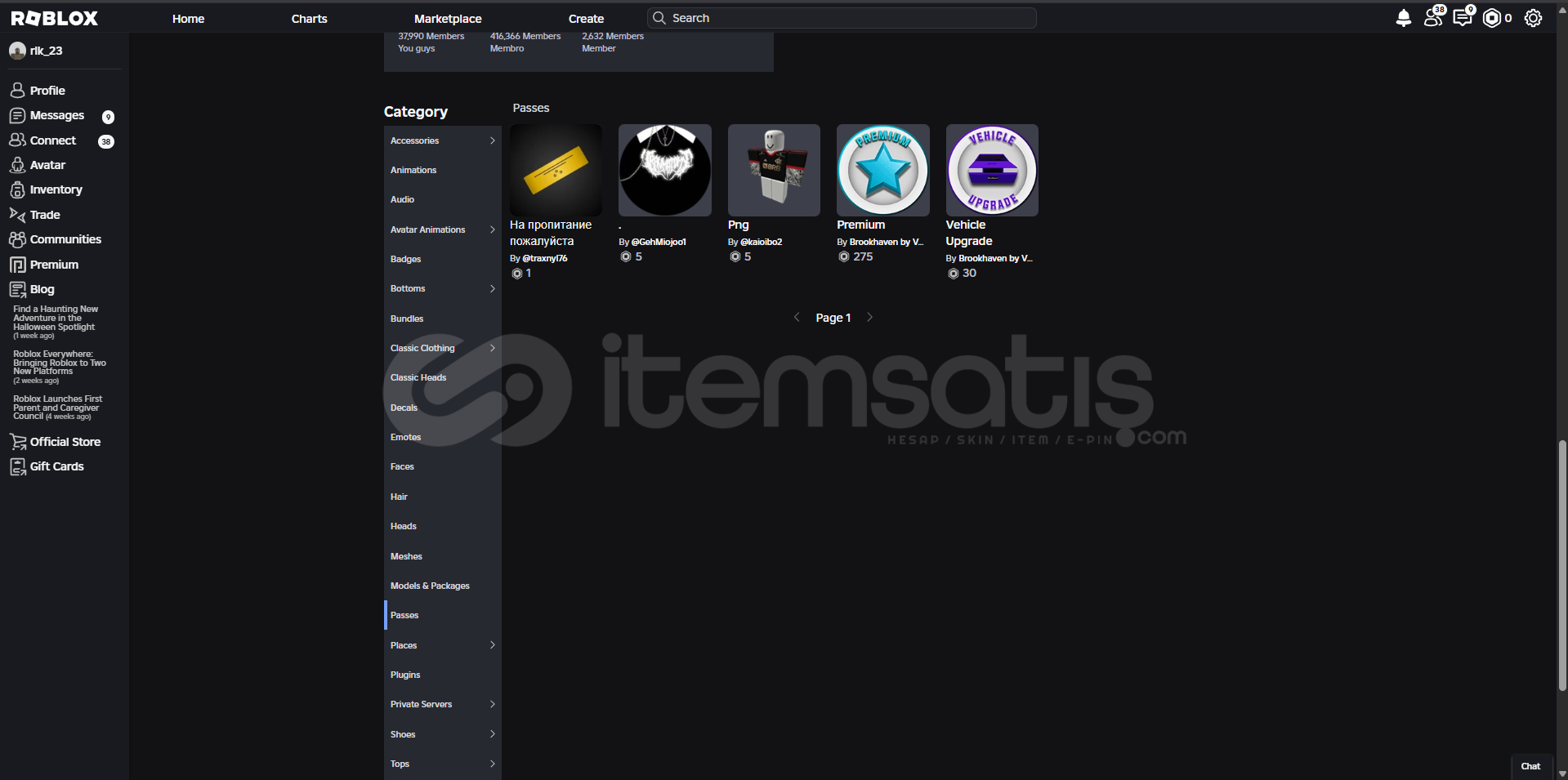Click the Inventory sidebar icon
The height and width of the screenshot is (780, 1568).
pyautogui.click(x=17, y=189)
